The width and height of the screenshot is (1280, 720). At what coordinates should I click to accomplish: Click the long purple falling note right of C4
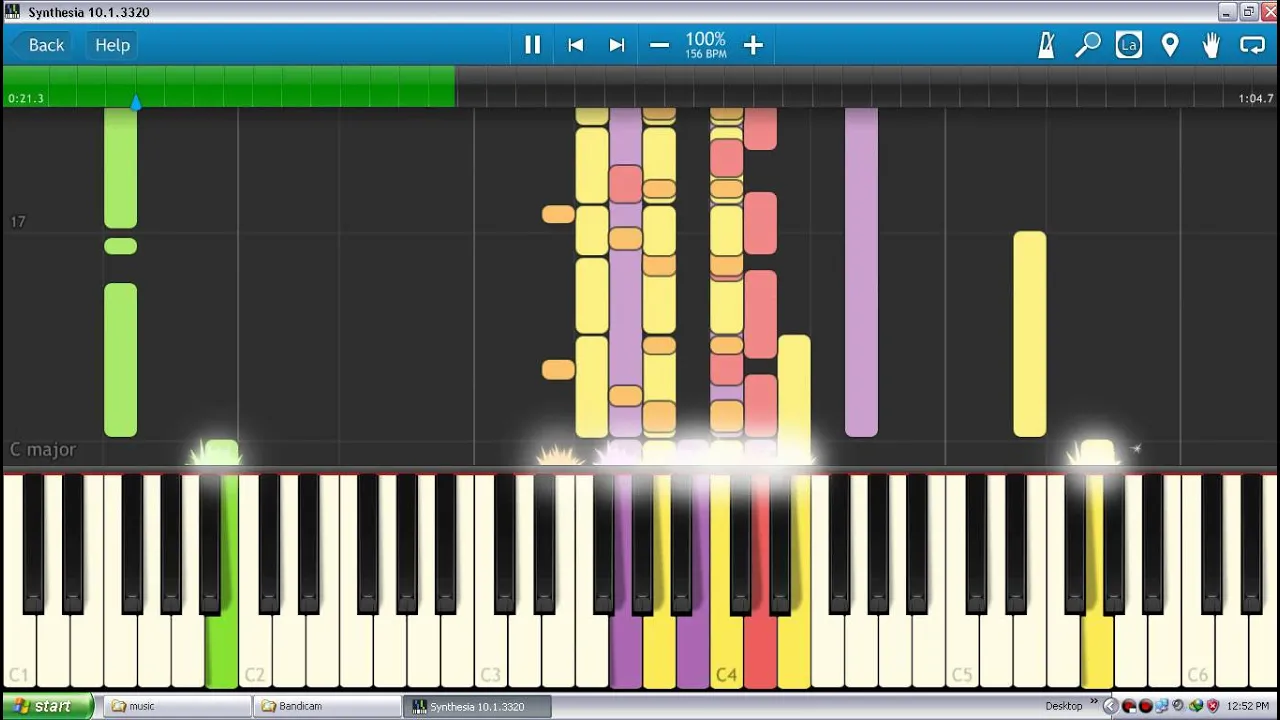[x=861, y=272]
